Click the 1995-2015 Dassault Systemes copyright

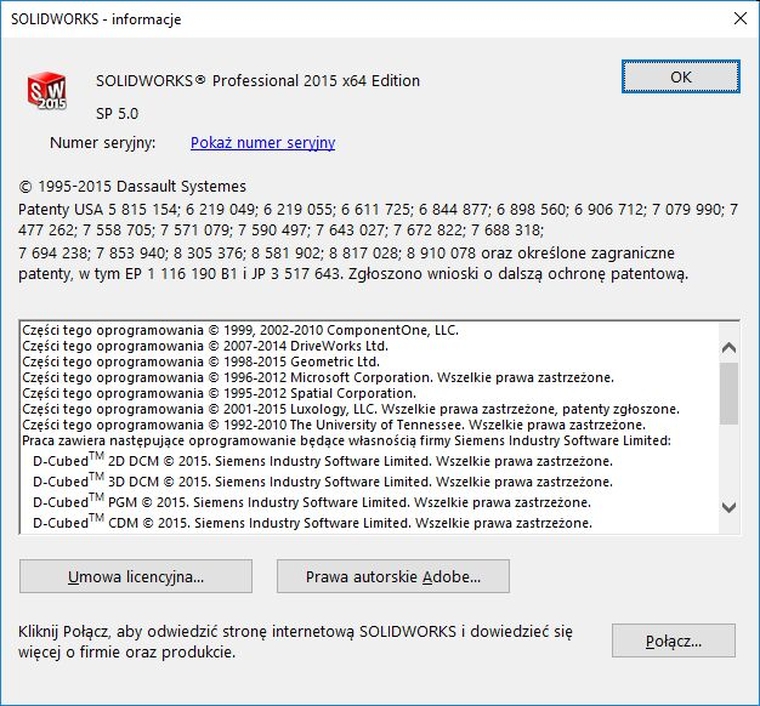coord(132,187)
